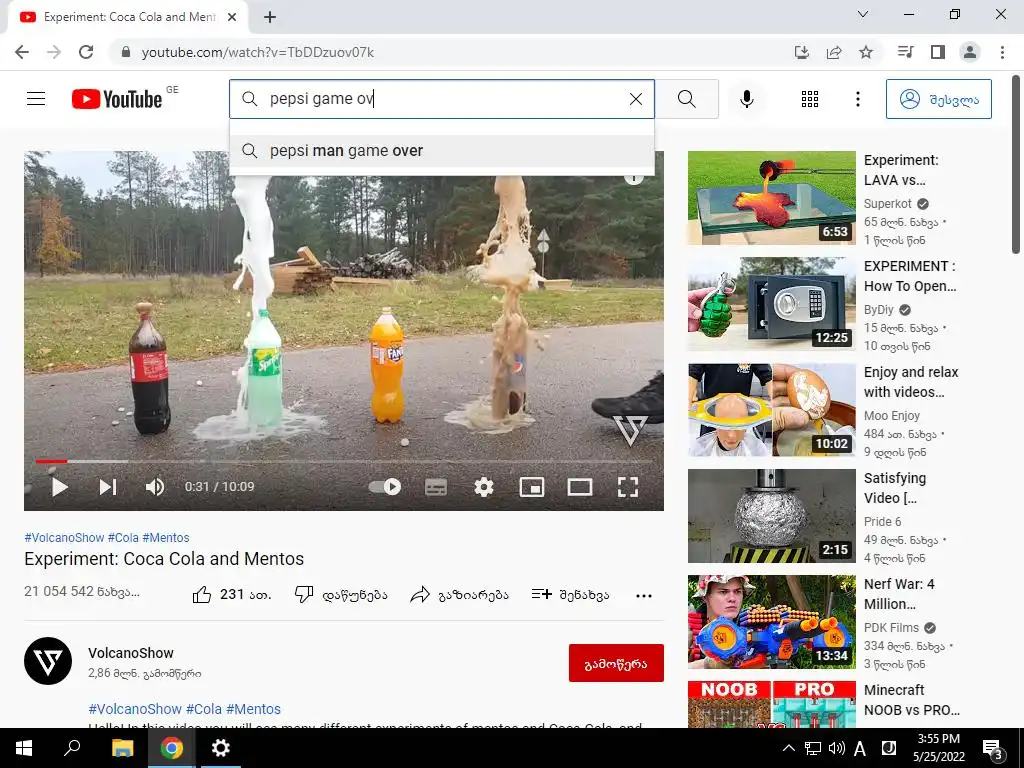Share the video
1024x768 pixels.
point(459,594)
